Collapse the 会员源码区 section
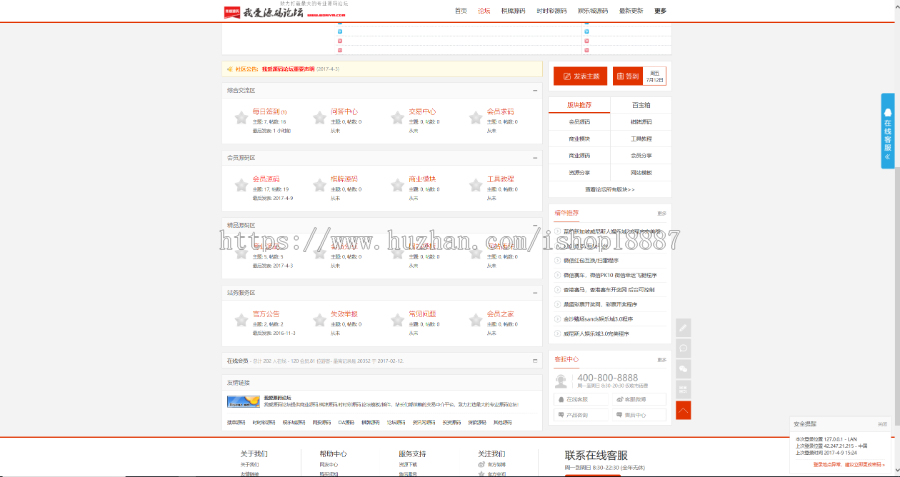The height and width of the screenshot is (477, 900). [x=535, y=158]
